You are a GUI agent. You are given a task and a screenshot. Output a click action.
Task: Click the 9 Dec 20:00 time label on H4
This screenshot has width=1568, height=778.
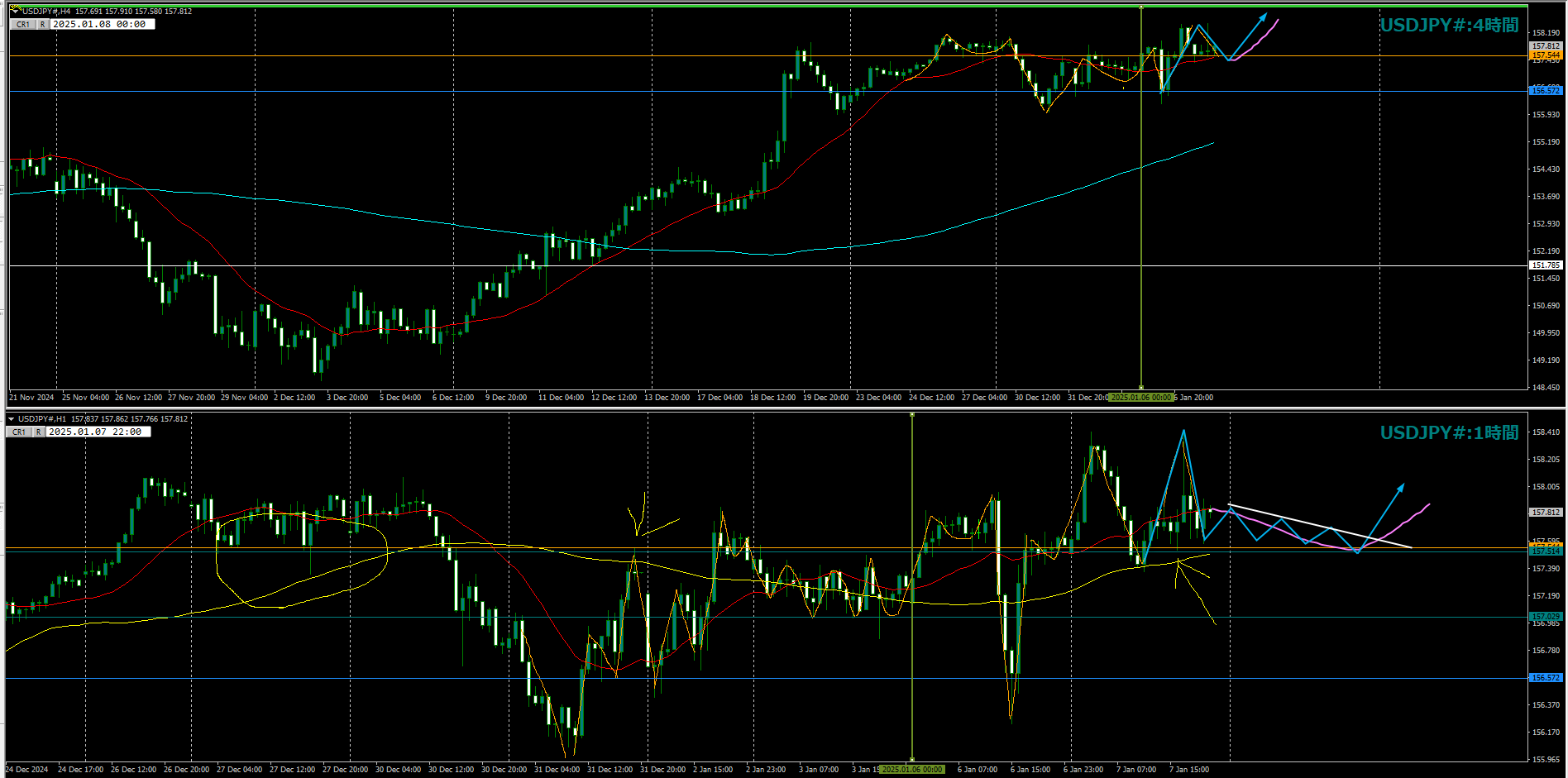pos(506,398)
